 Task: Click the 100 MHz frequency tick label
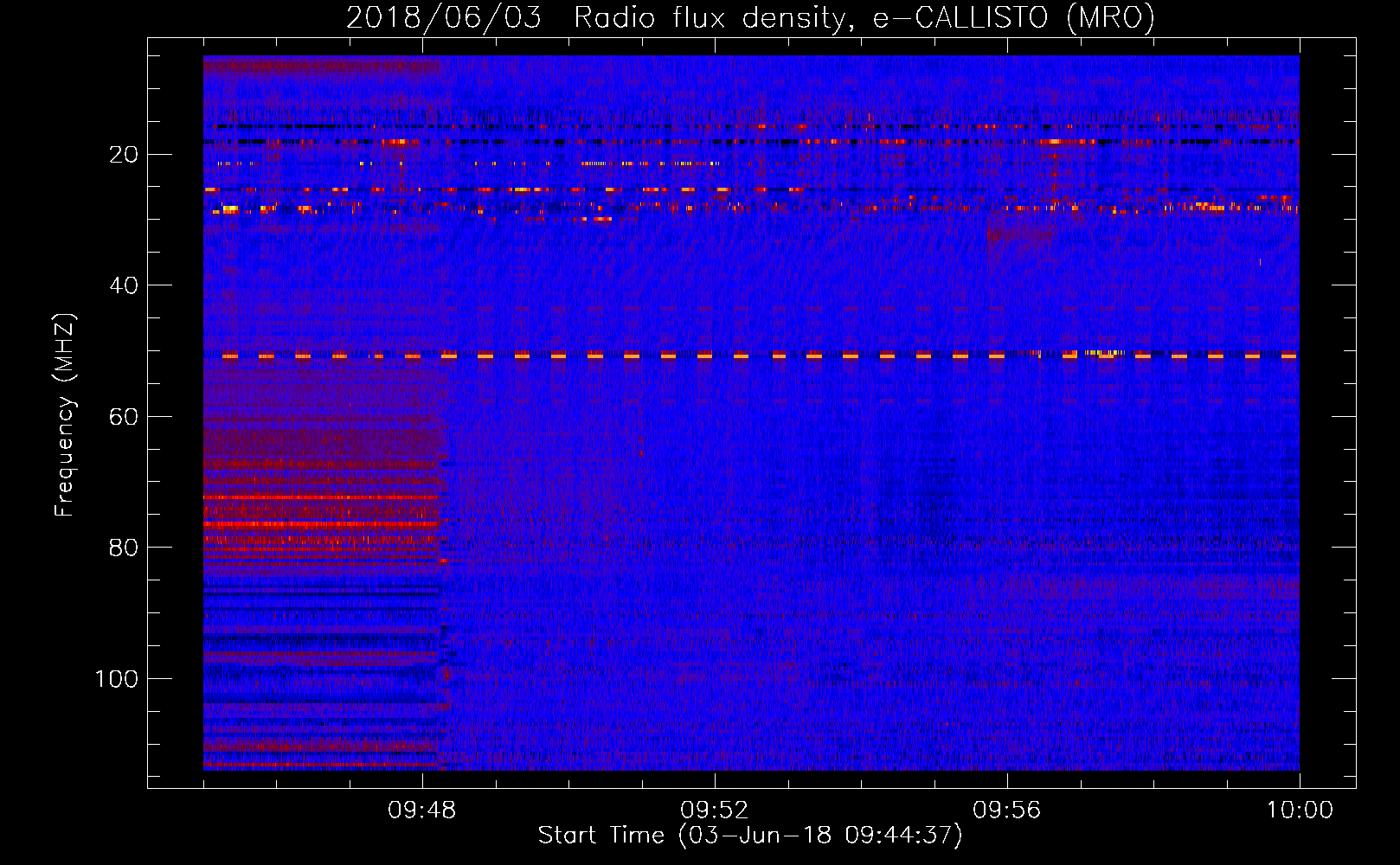117,679
